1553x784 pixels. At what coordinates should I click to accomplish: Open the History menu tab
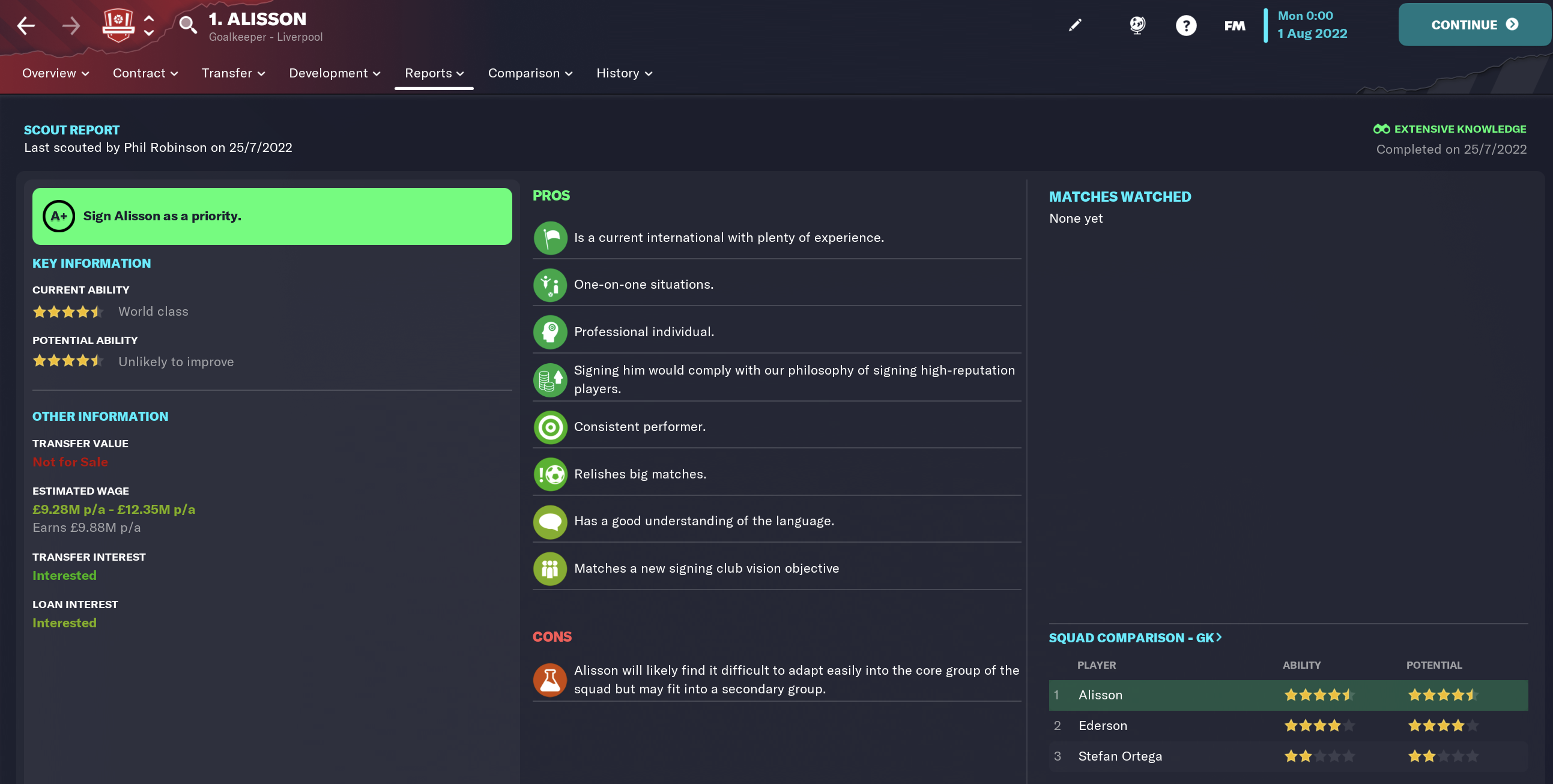[x=624, y=73]
